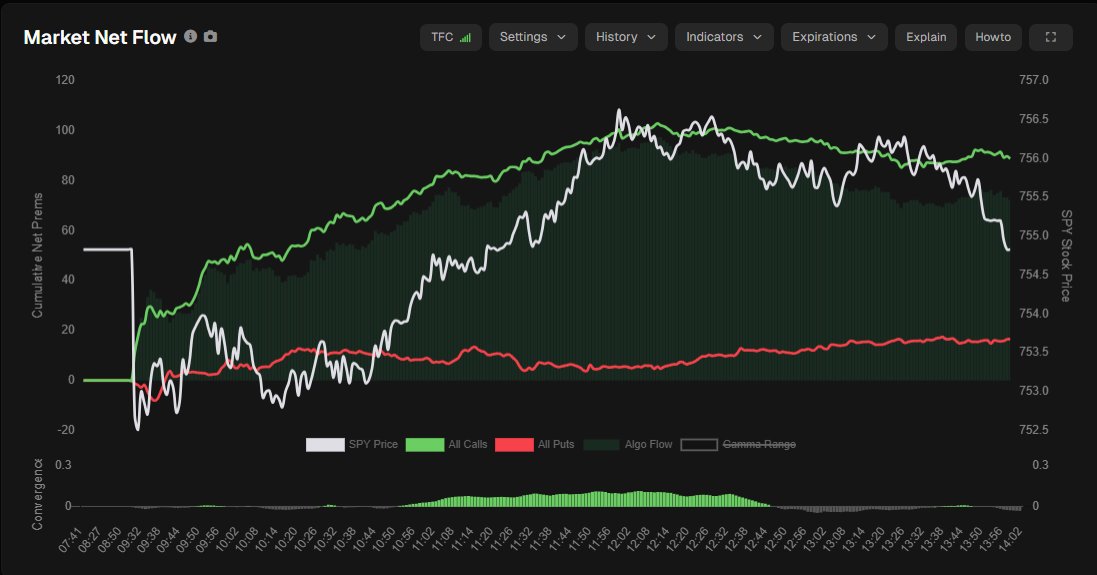Click the Convergence axis title

[x=38, y=494]
